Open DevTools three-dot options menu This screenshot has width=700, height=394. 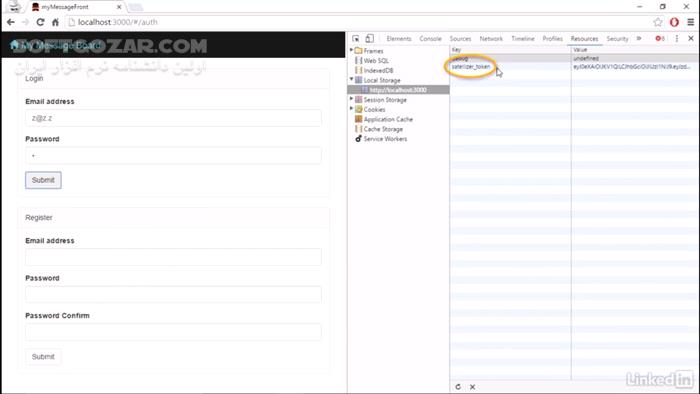(677, 38)
